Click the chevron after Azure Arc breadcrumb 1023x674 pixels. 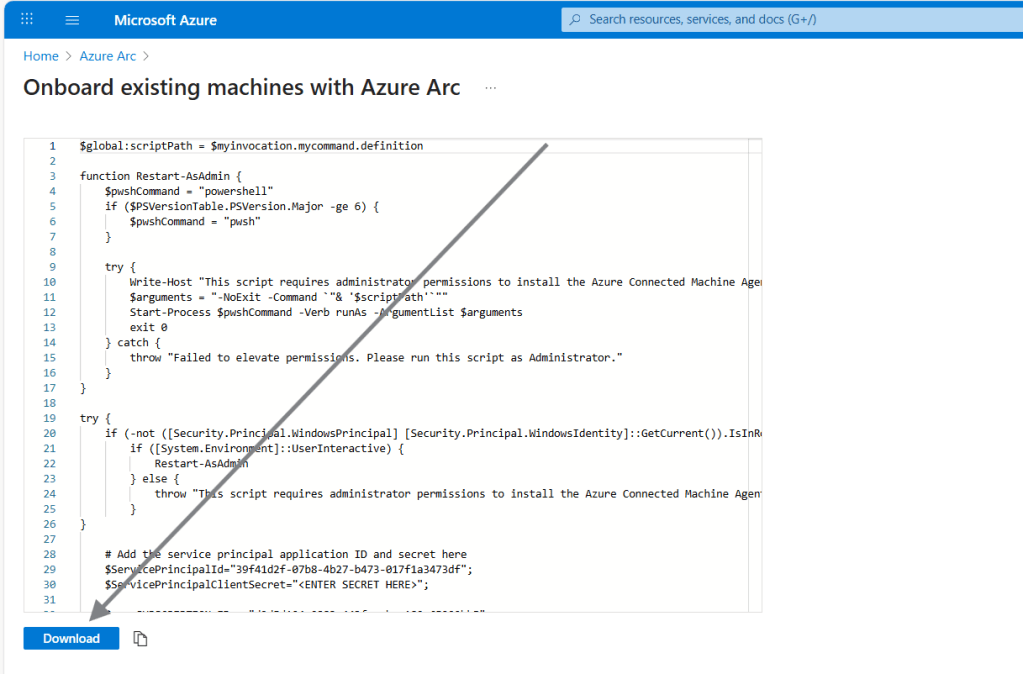pos(146,56)
